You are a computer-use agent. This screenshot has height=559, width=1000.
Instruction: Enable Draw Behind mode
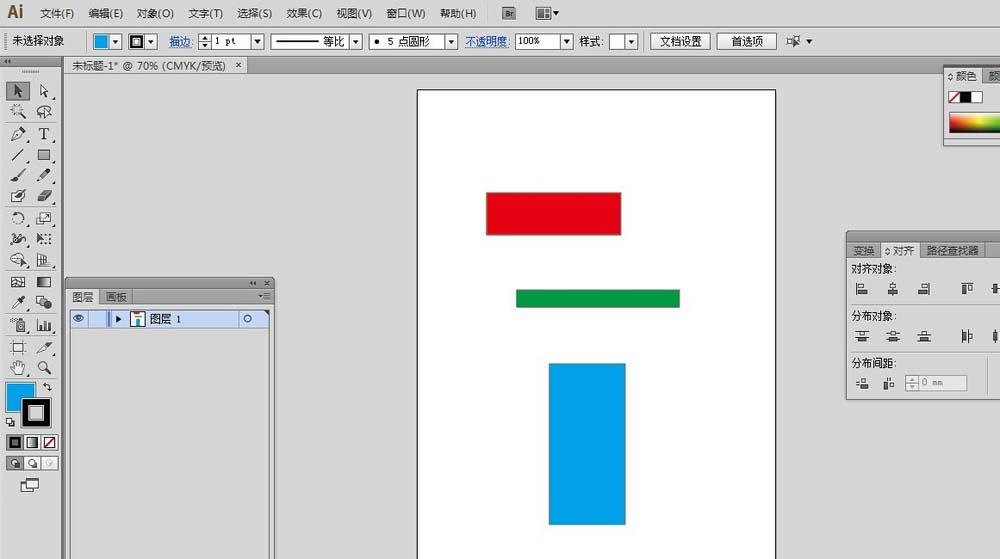coord(32,463)
